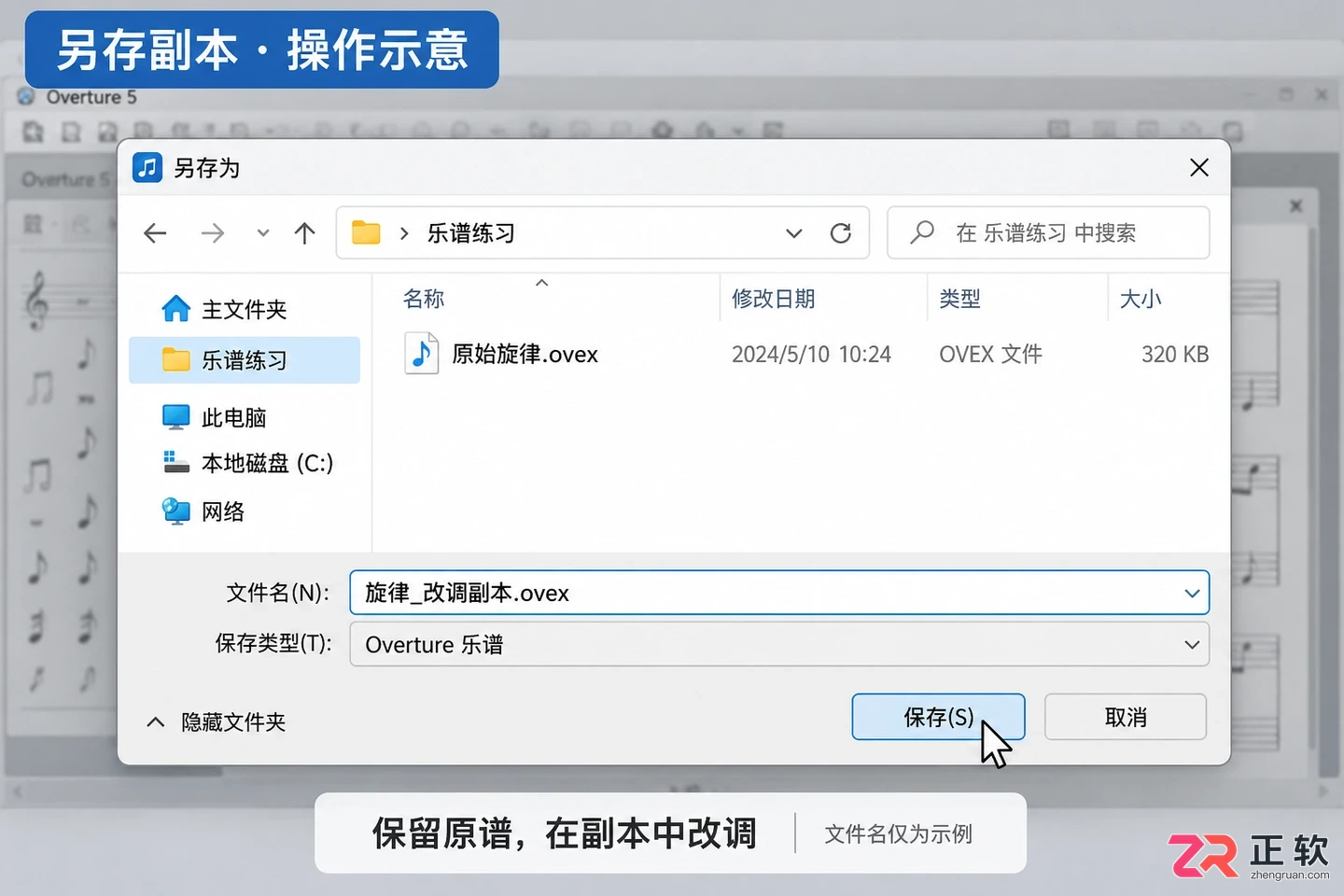Viewport: 1344px width, 896px height.
Task: Expand the 文件名 dropdown arrow
Action: 1192,594
